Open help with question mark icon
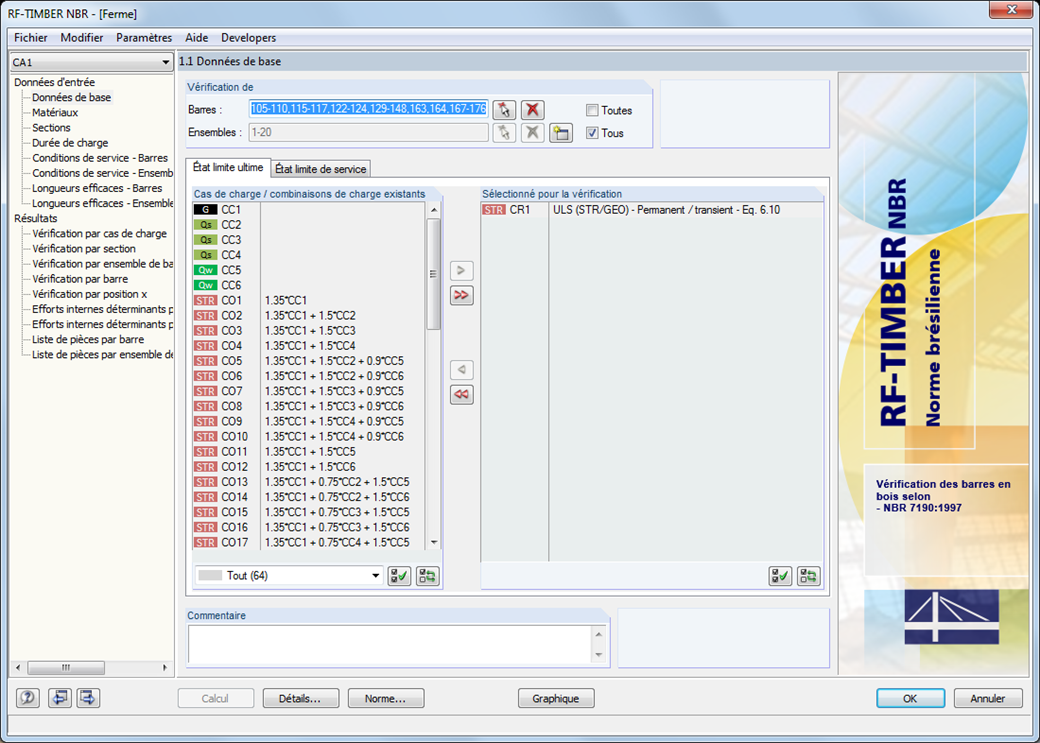Viewport: 1040px width, 743px height. click(x=28, y=698)
